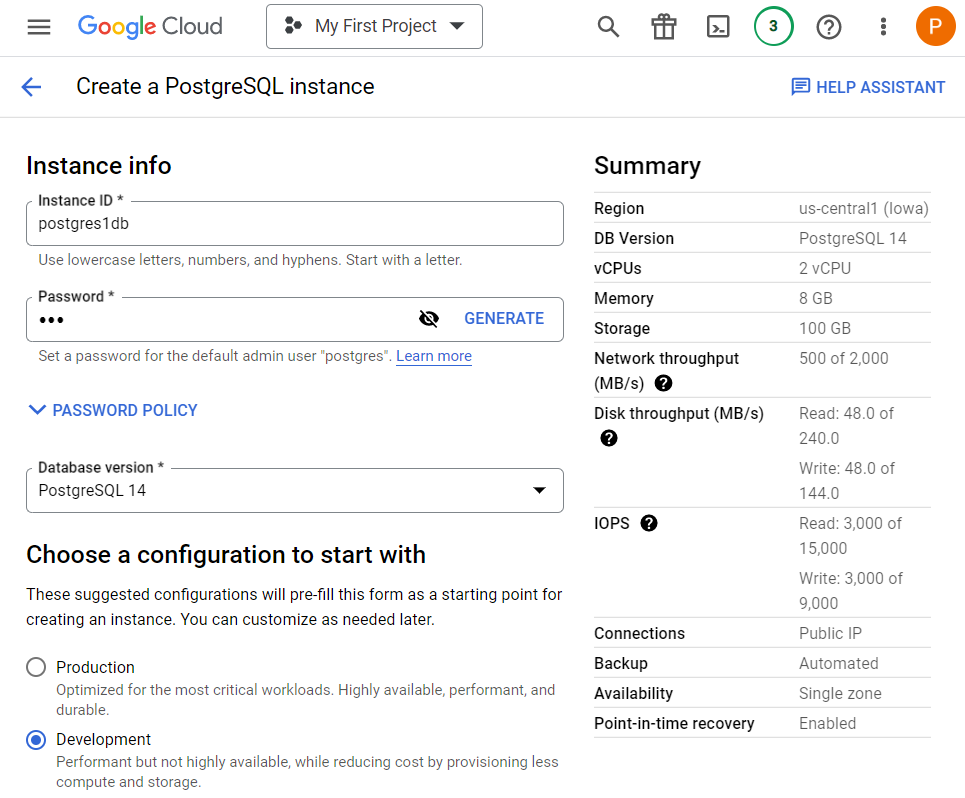Click the Generate password button
Image resolution: width=965 pixels, height=798 pixels.
click(504, 319)
